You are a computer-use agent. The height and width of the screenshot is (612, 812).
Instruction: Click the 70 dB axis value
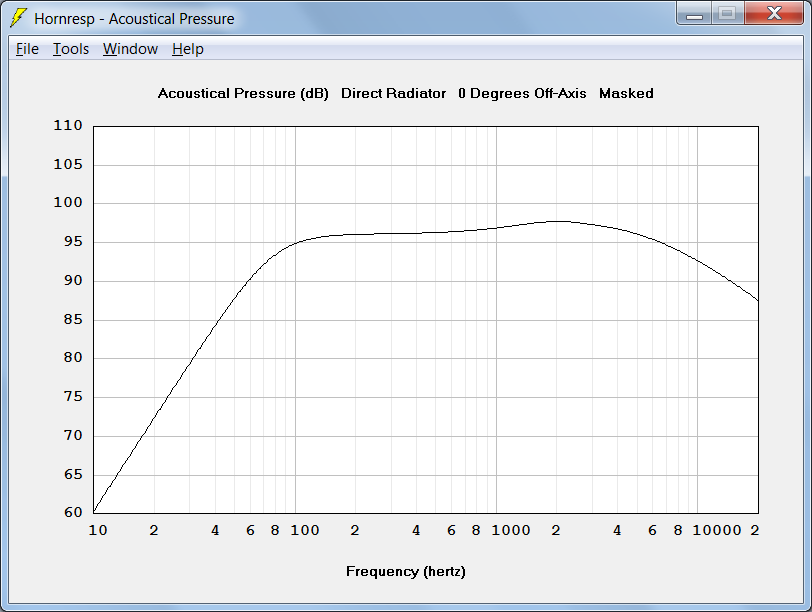point(73,435)
